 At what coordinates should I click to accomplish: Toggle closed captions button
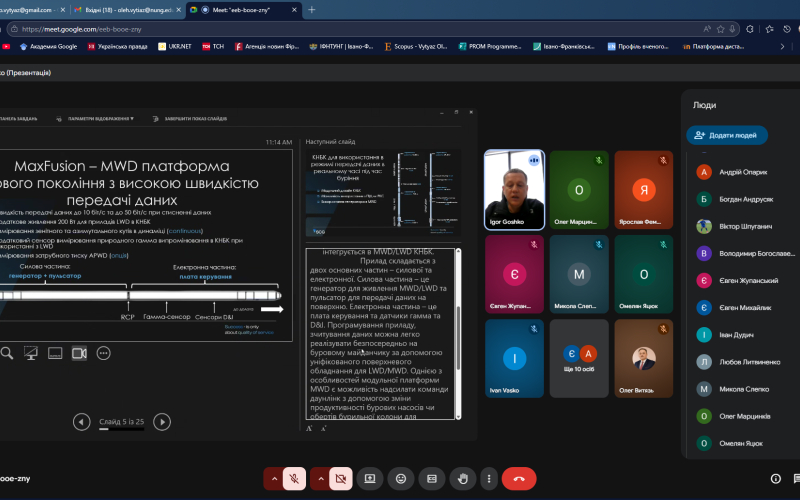432,479
